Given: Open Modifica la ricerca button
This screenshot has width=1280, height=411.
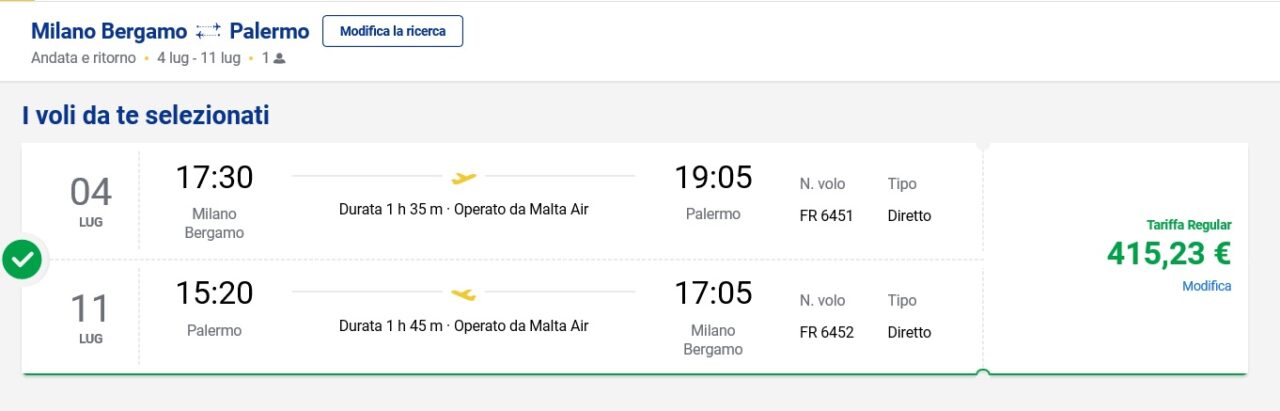Looking at the screenshot, I should 392,31.
